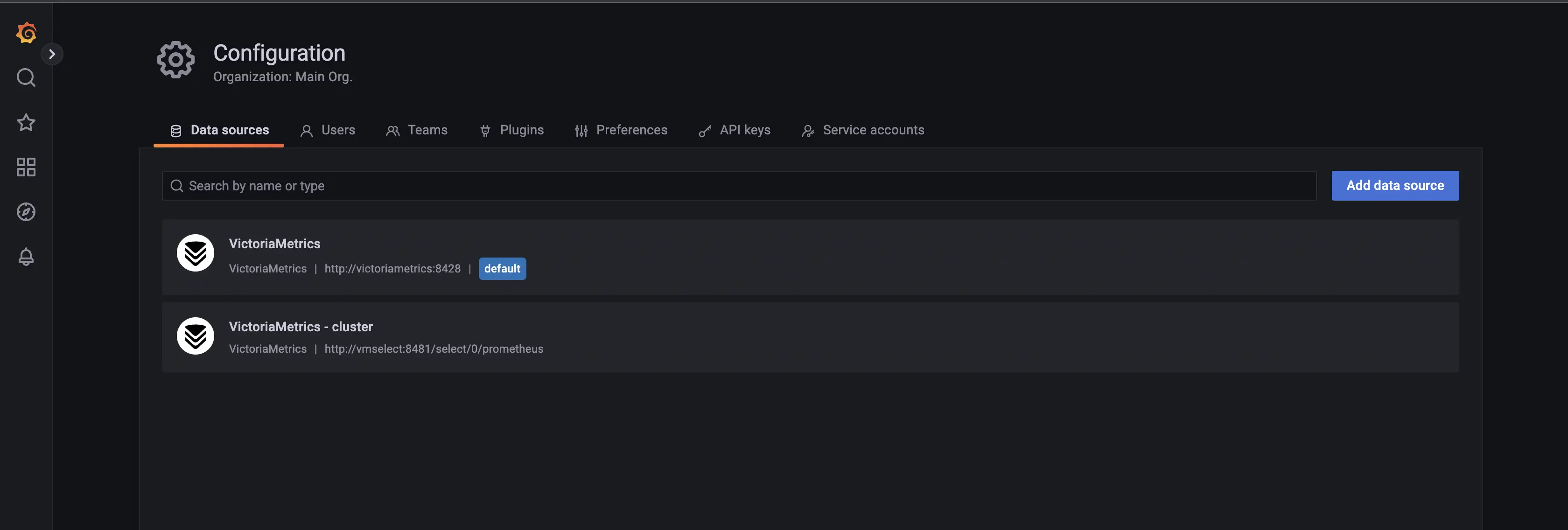
Task: Open Dashboards grid icon in sidebar
Action: pyautogui.click(x=26, y=167)
